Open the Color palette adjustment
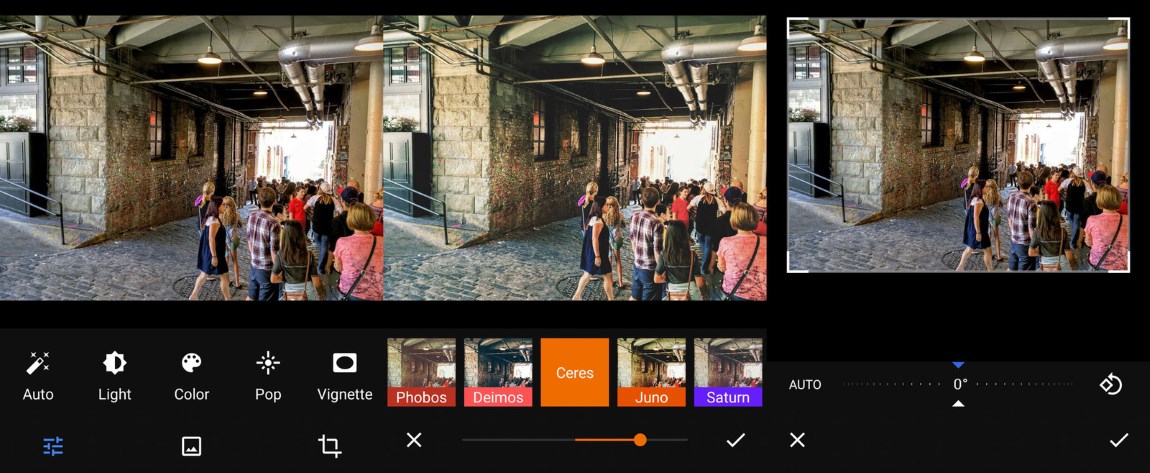Image resolution: width=1150 pixels, height=473 pixels. pos(191,376)
